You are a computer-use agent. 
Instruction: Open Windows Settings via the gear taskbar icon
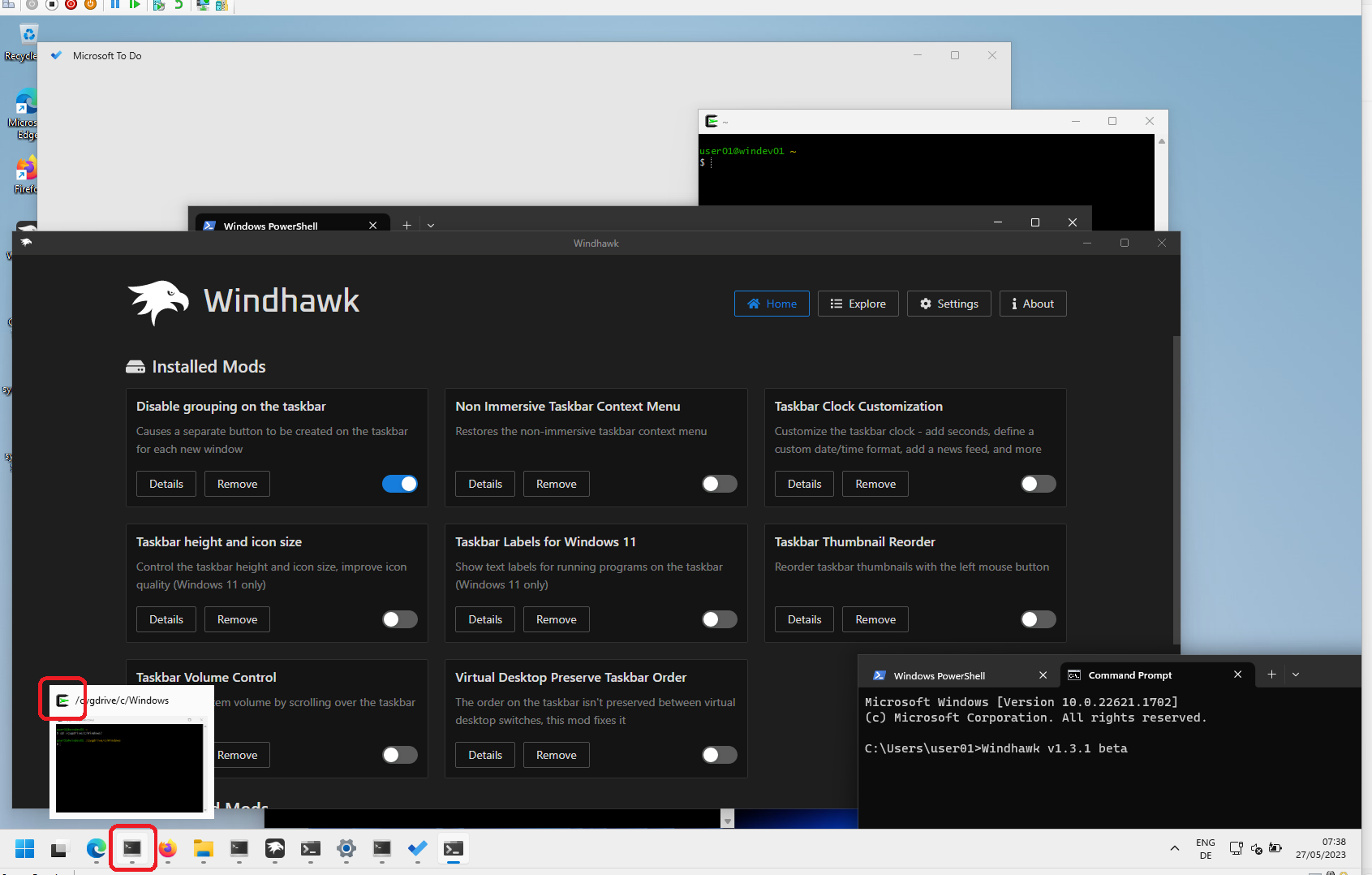click(x=346, y=848)
